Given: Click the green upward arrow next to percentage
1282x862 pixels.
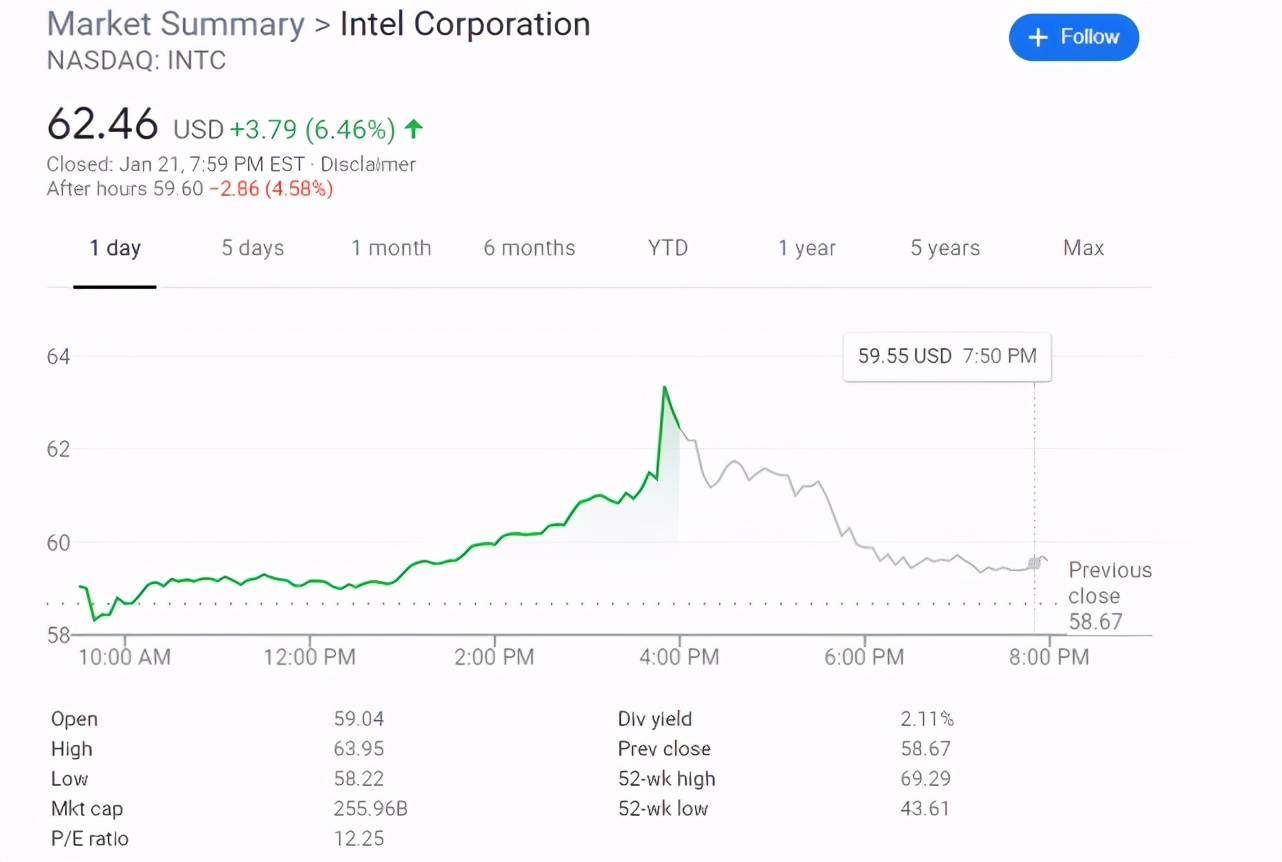Looking at the screenshot, I should pos(412,129).
